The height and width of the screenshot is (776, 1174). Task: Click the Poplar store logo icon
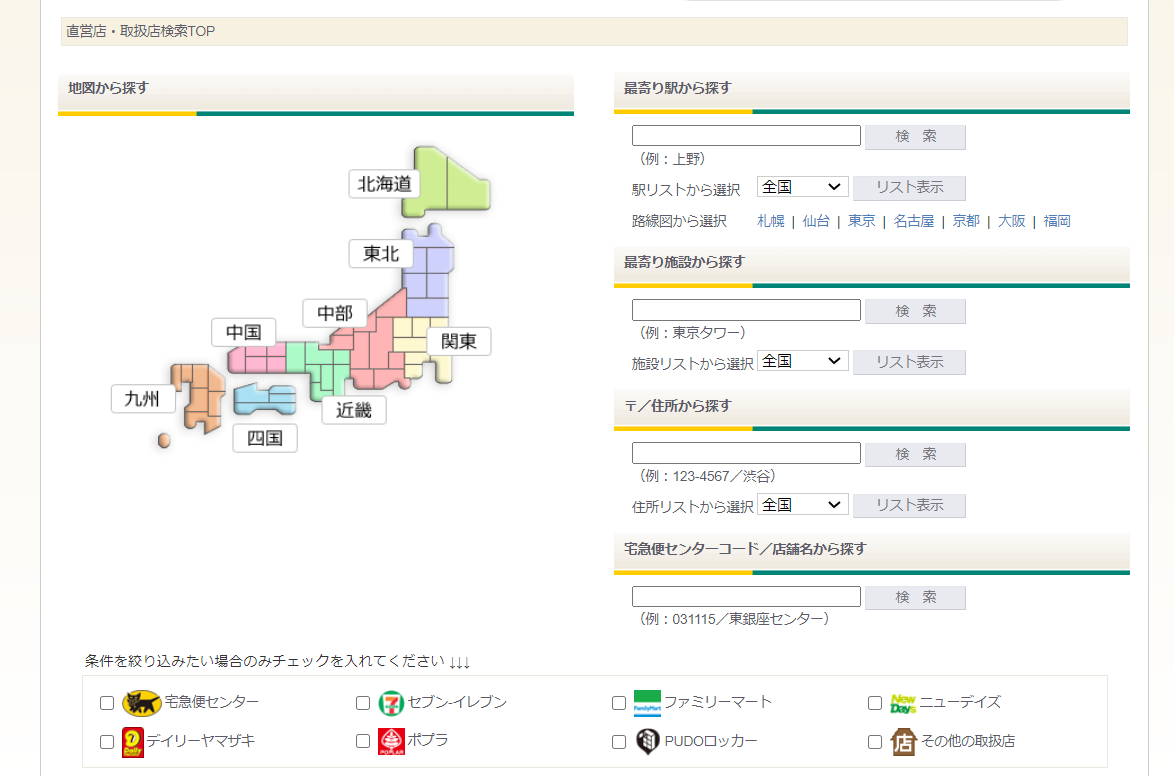(x=391, y=741)
